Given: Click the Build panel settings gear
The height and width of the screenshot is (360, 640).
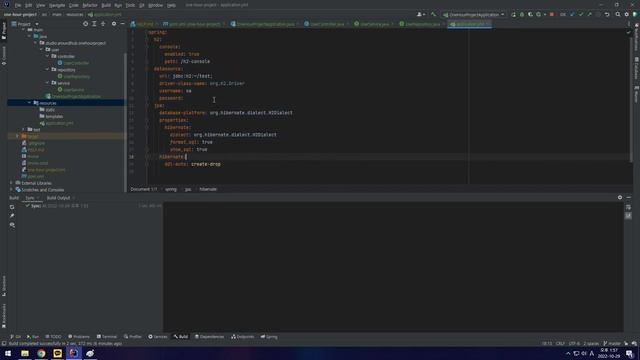Looking at the screenshot, I should 620,198.
